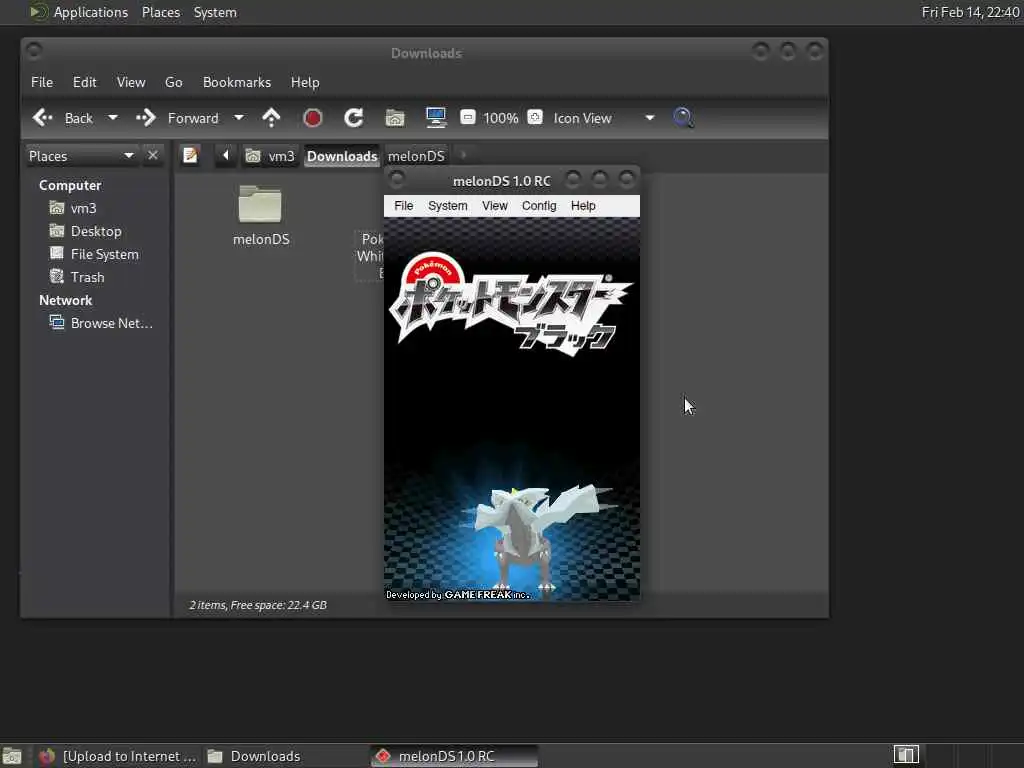
Task: Open melonDS File menu
Action: pyautogui.click(x=404, y=206)
